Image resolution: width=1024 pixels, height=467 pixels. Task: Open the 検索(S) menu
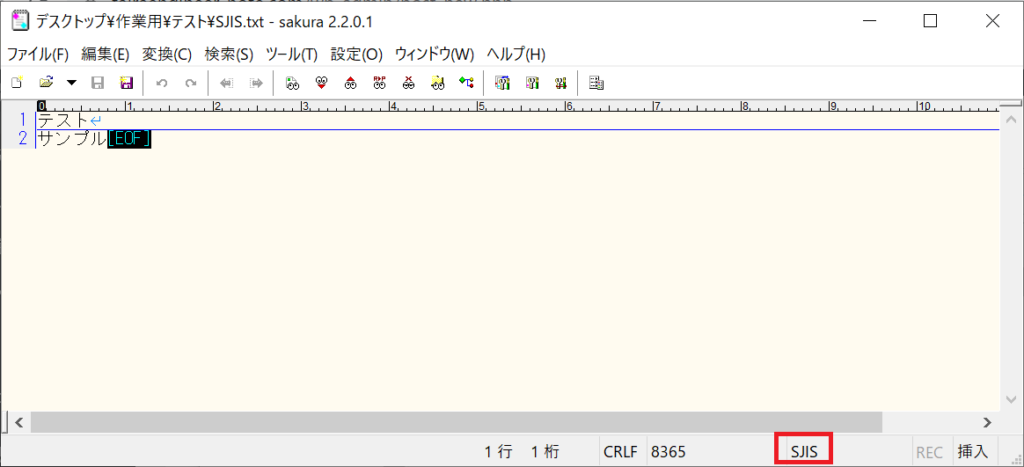point(229,54)
